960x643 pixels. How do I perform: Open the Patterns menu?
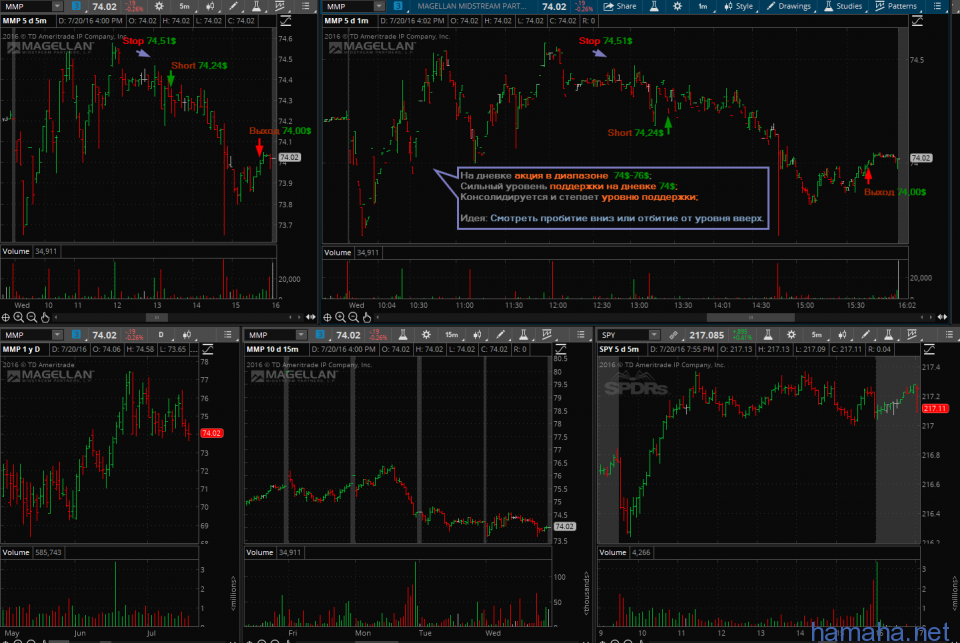(896, 6)
